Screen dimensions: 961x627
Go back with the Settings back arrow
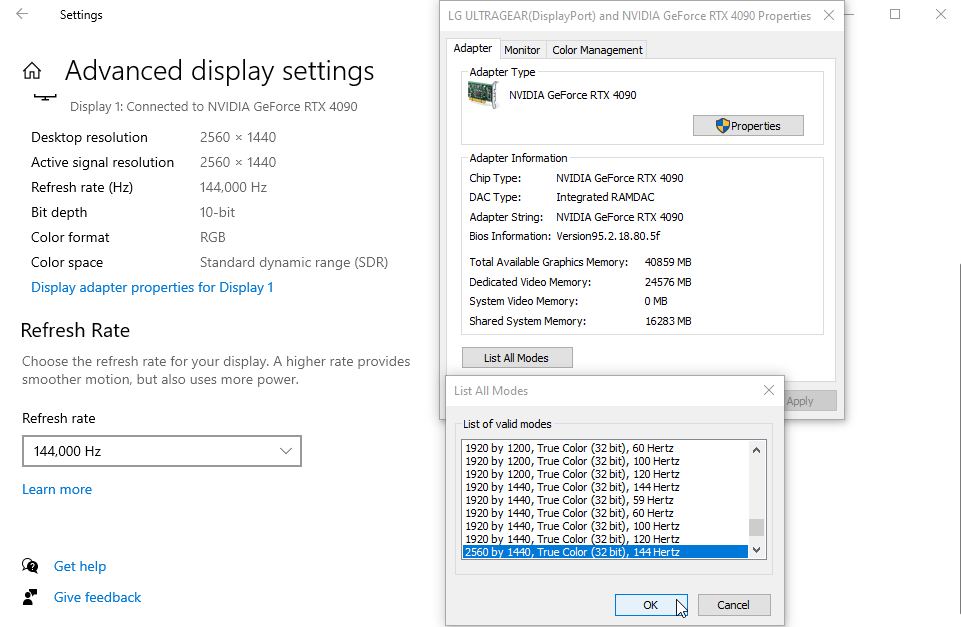point(22,14)
